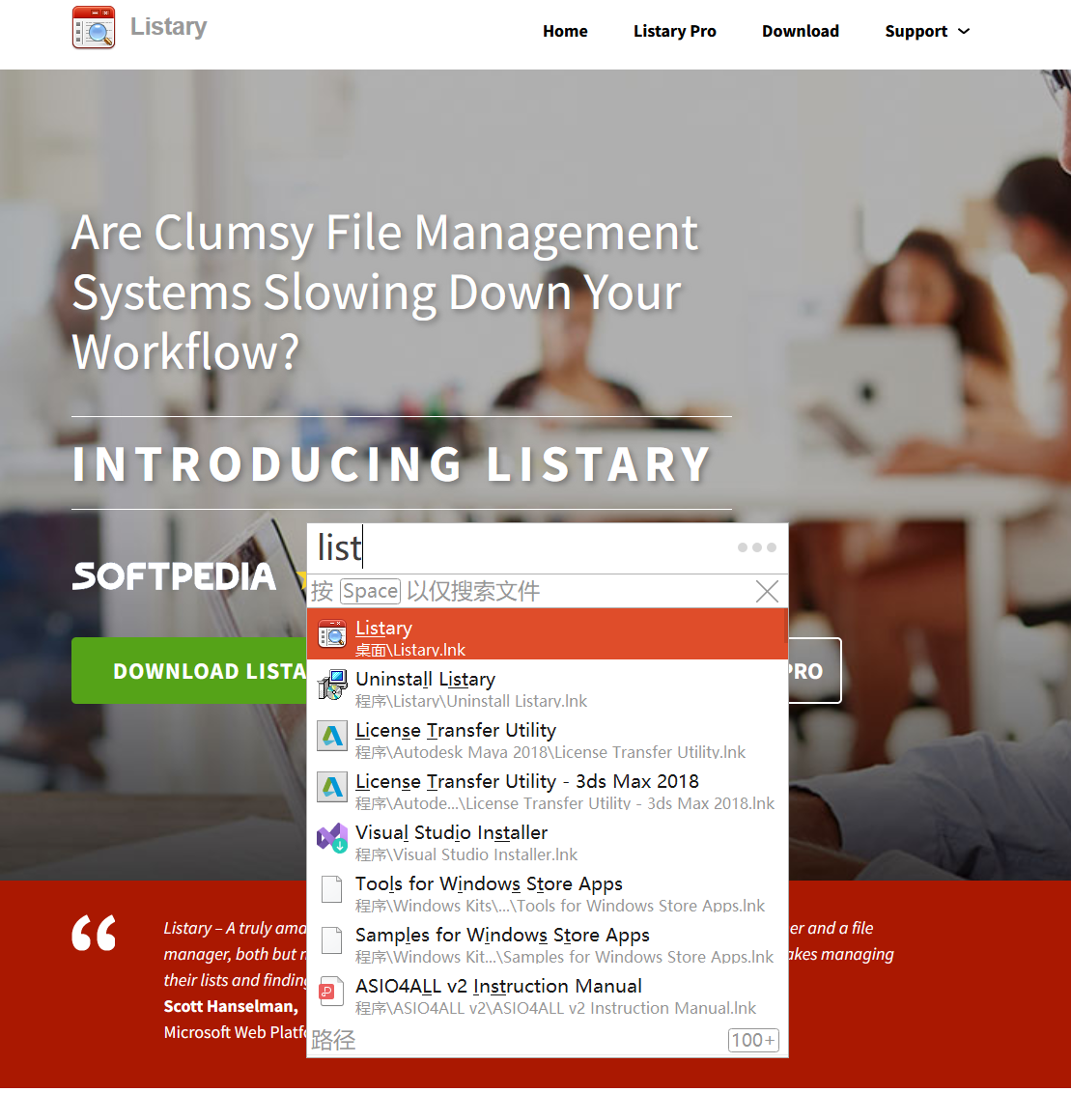Open the three-dots menu in search bar
Viewport: 1071px width, 1120px height.
756,547
